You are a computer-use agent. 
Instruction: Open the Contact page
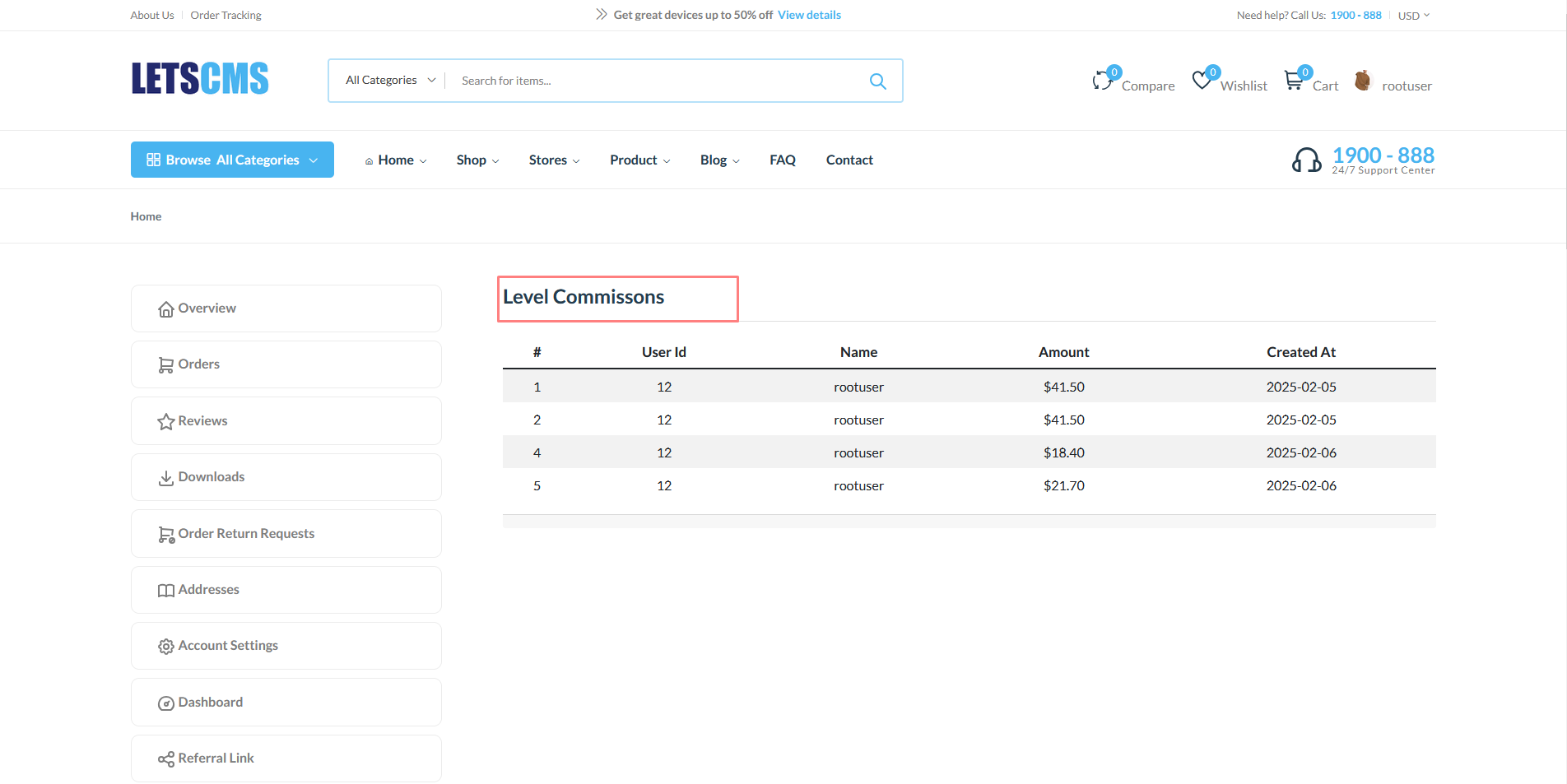[849, 160]
